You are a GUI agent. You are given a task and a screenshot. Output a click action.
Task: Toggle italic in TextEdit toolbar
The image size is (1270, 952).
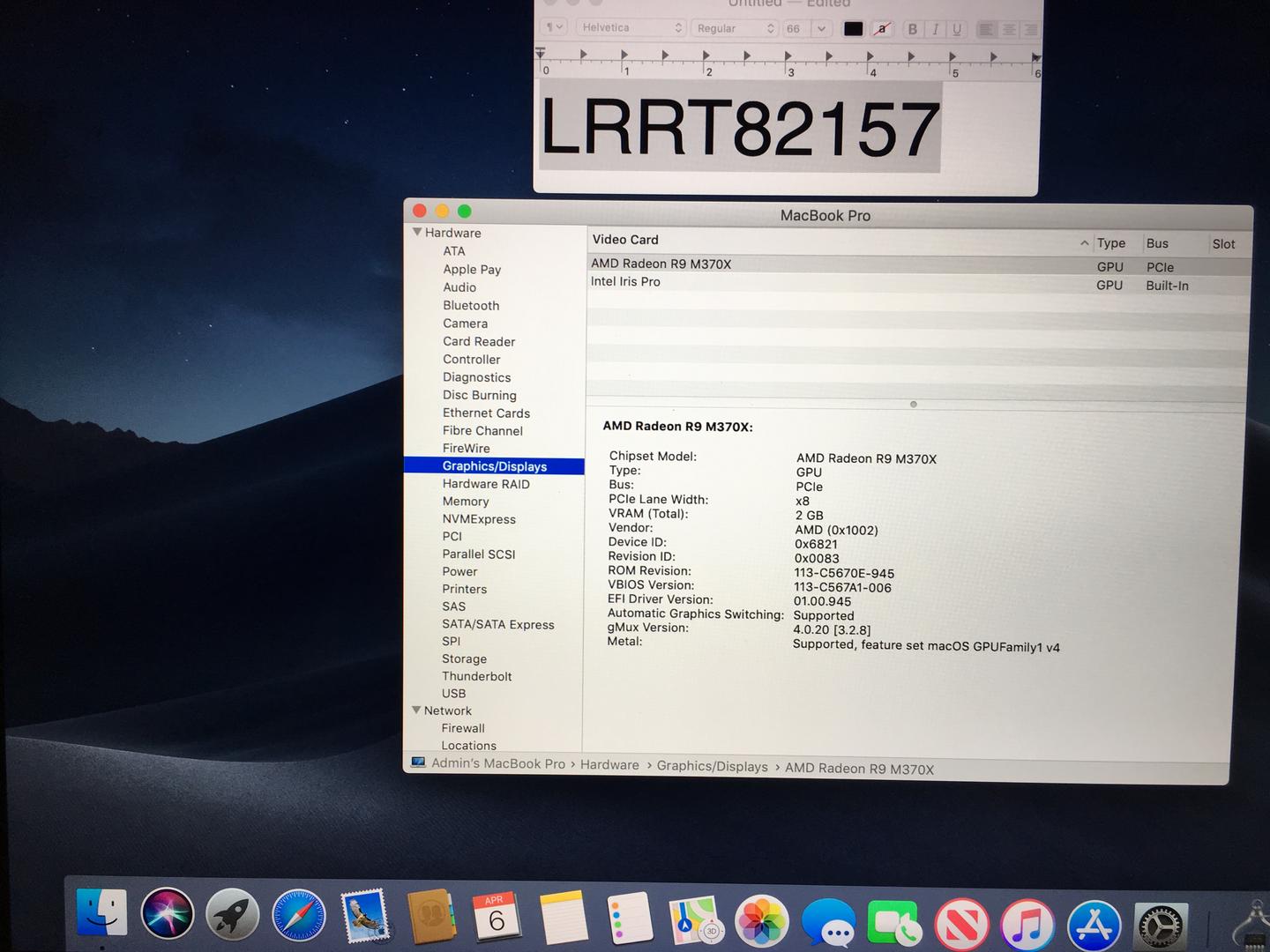935,29
